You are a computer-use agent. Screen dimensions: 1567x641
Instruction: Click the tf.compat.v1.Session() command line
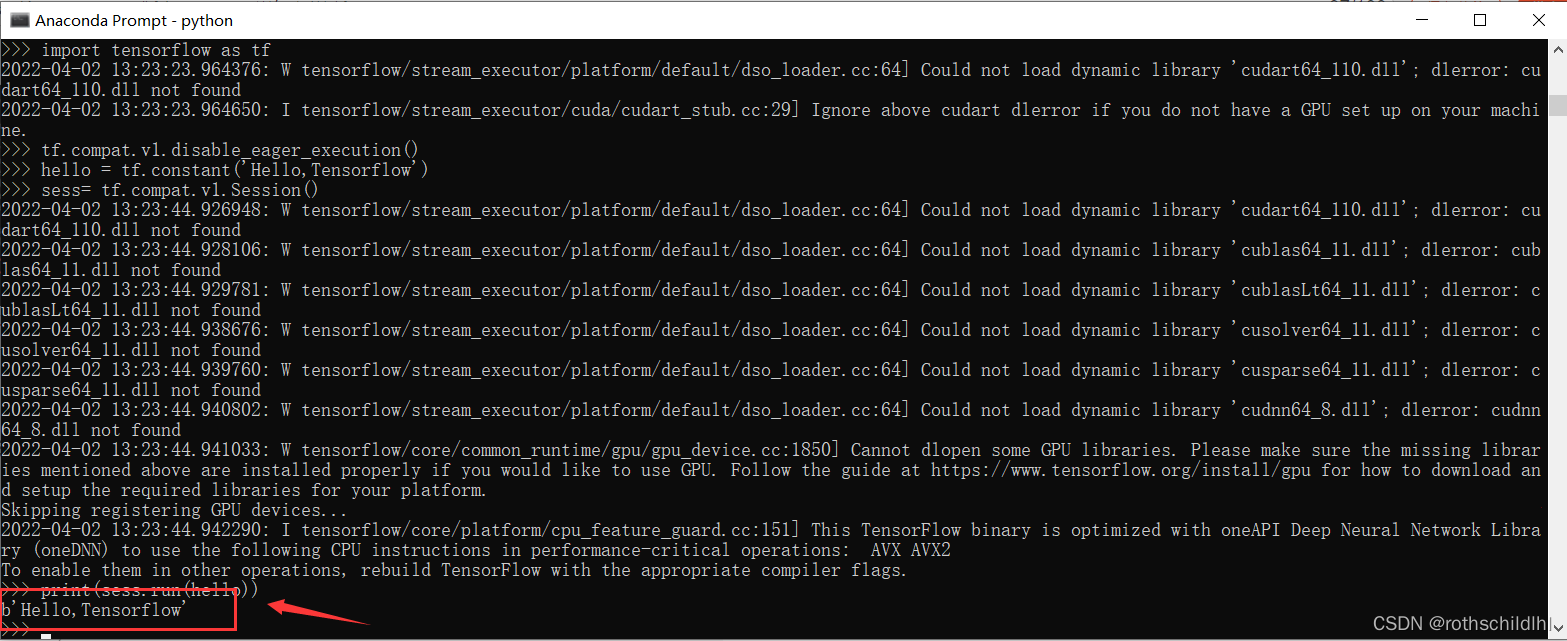pyautogui.click(x=179, y=190)
